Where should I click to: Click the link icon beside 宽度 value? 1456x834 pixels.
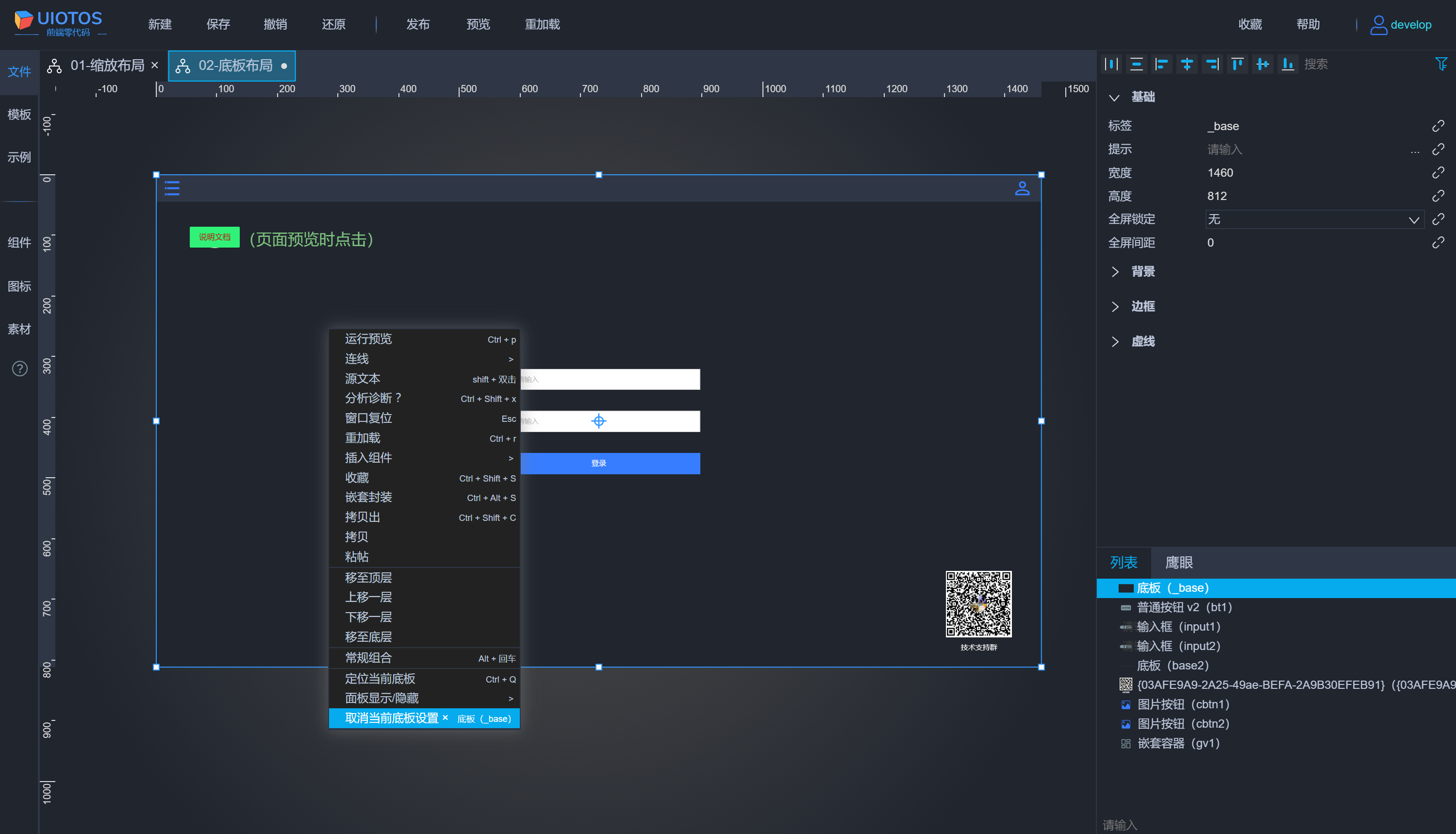1438,172
